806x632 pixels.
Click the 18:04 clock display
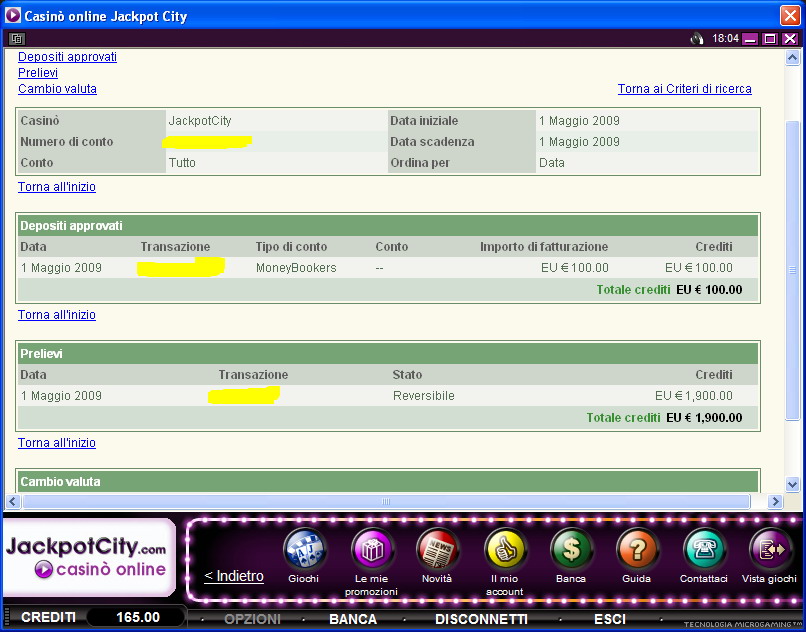coord(725,39)
